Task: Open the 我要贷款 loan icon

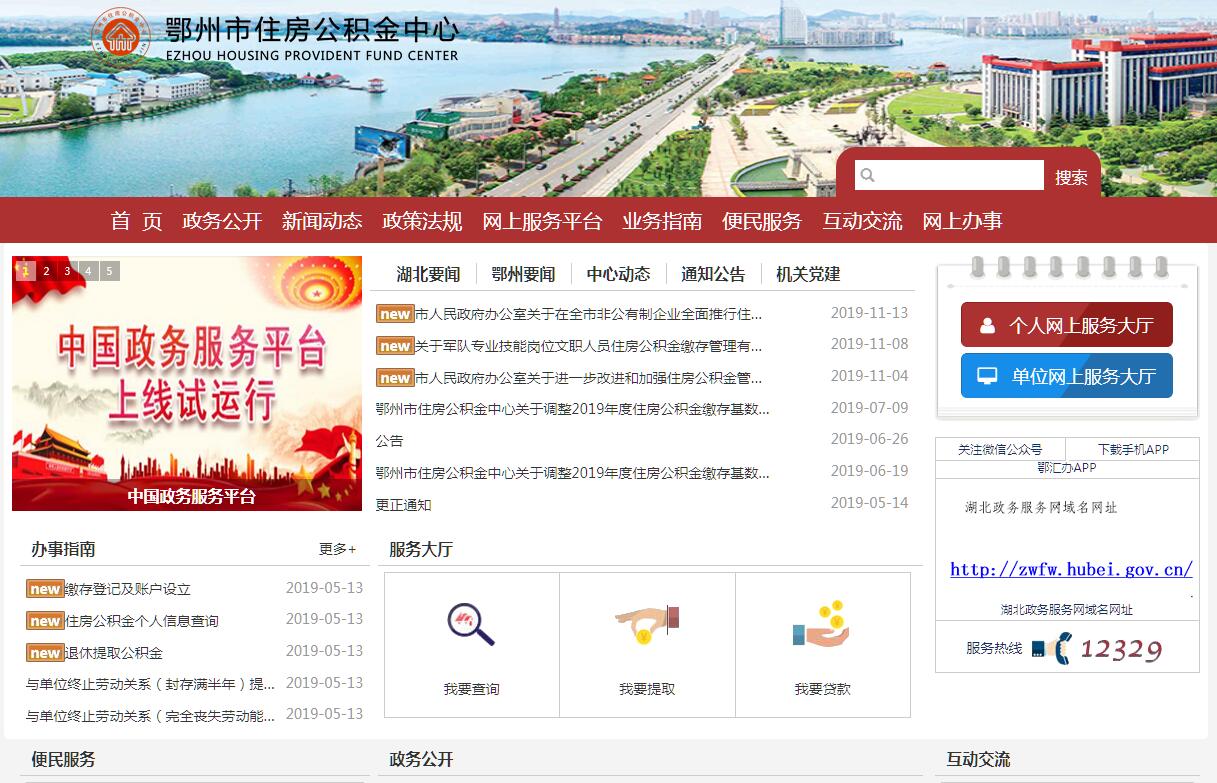Action: point(822,625)
